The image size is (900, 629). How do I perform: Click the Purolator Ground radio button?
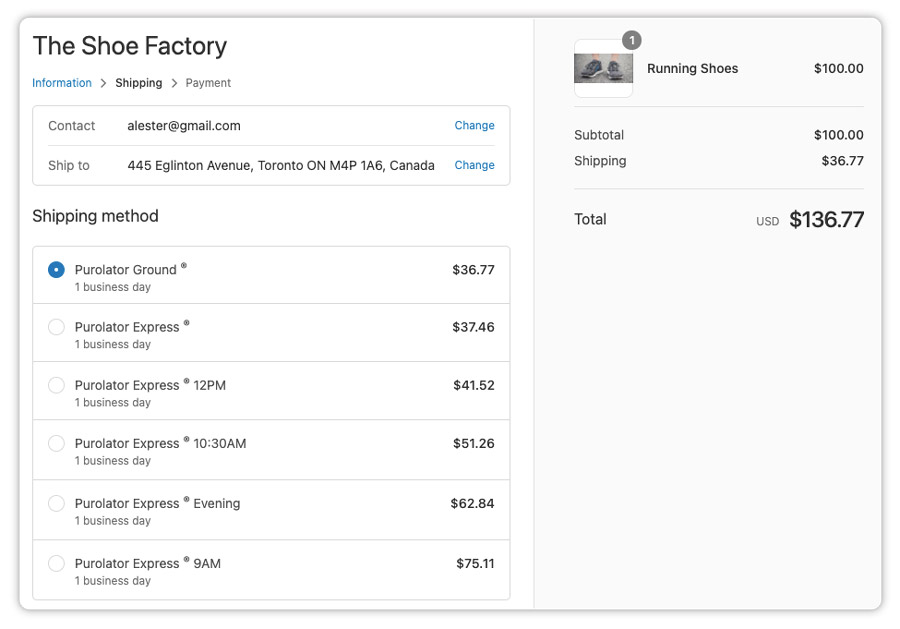pyautogui.click(x=56, y=268)
